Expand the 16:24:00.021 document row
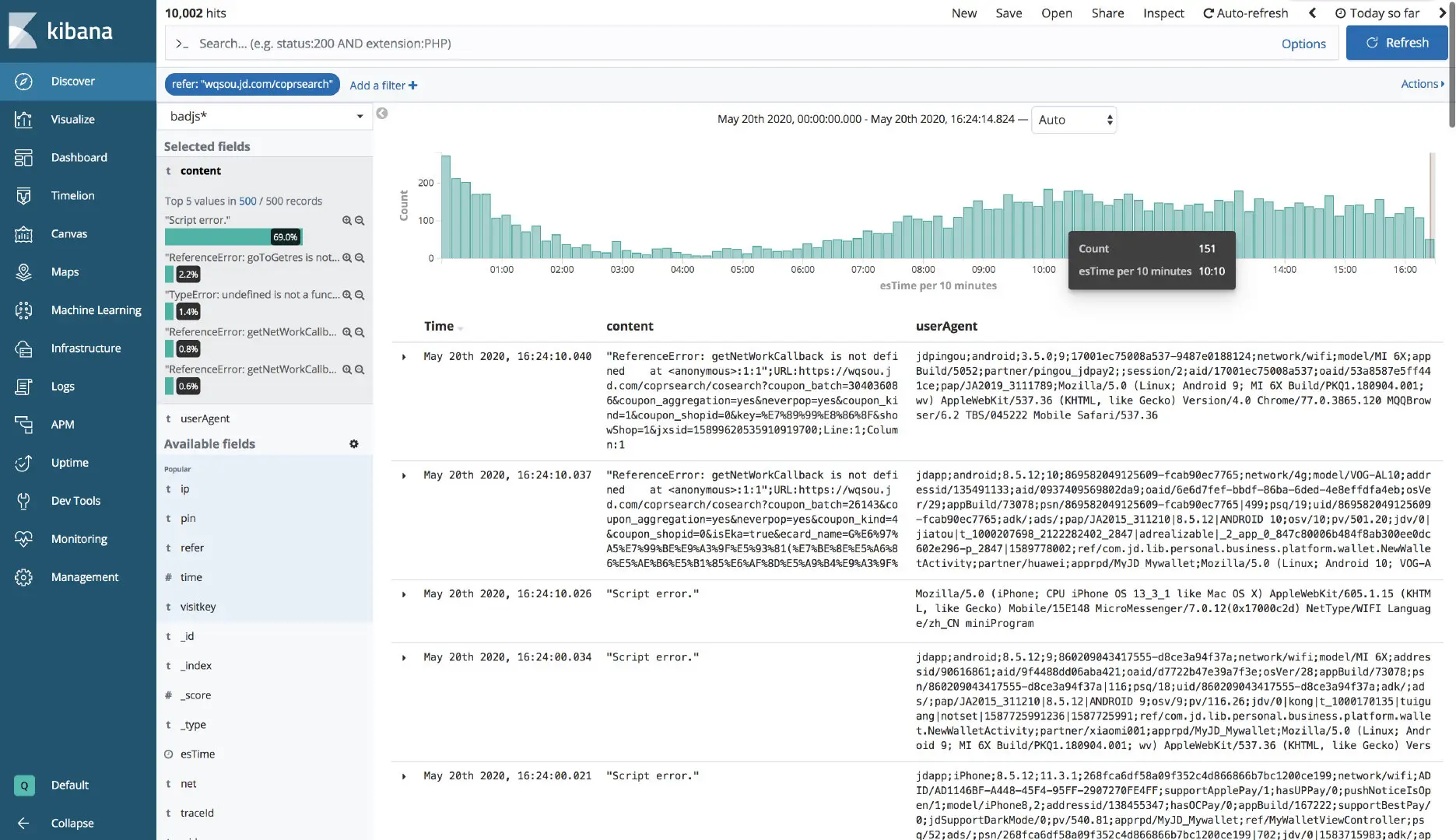Screen dimensions: 1456x840 click(x=404, y=776)
